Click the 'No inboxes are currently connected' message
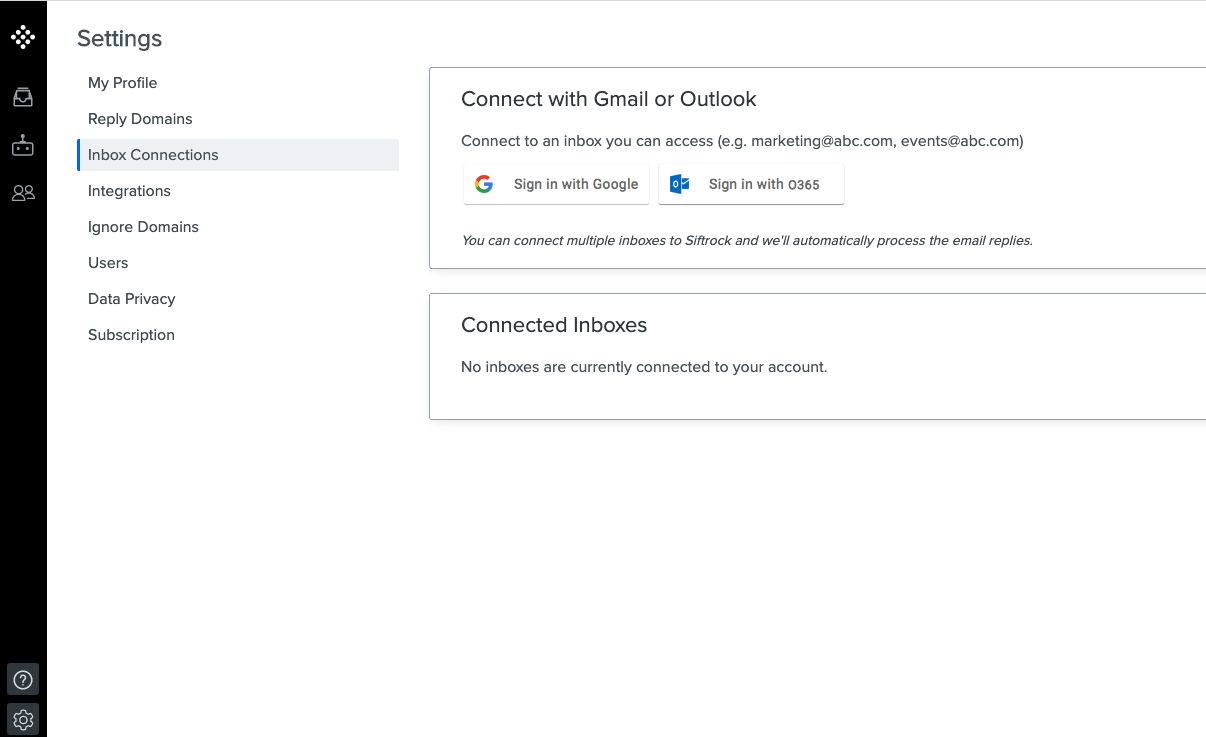The width and height of the screenshot is (1206, 737). [644, 367]
